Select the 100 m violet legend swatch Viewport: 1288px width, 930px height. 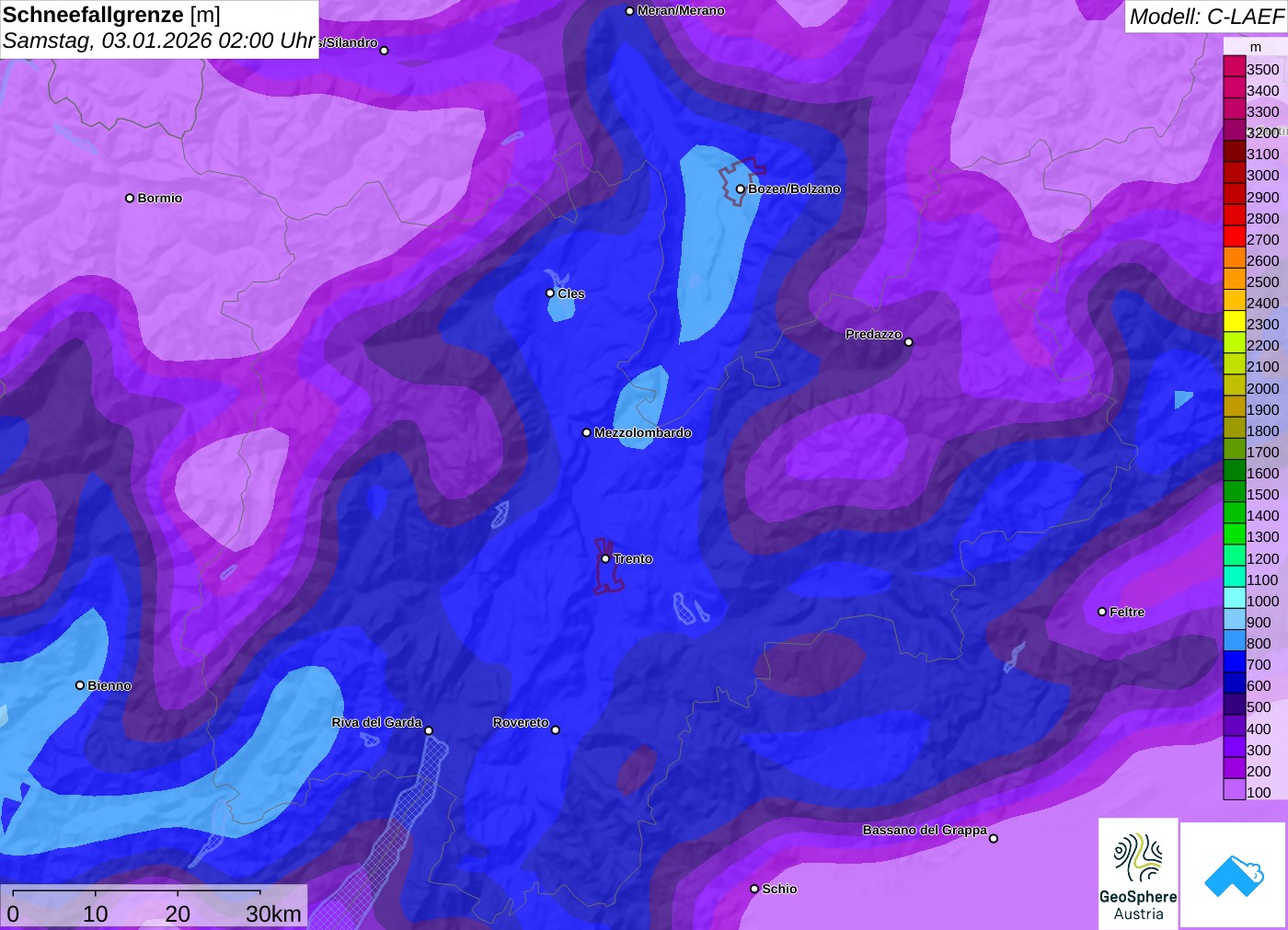click(1234, 789)
